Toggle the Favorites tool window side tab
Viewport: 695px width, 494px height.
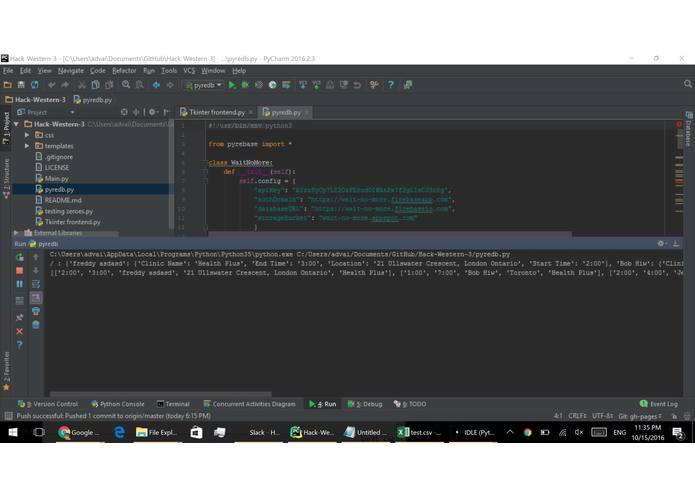tap(6, 371)
